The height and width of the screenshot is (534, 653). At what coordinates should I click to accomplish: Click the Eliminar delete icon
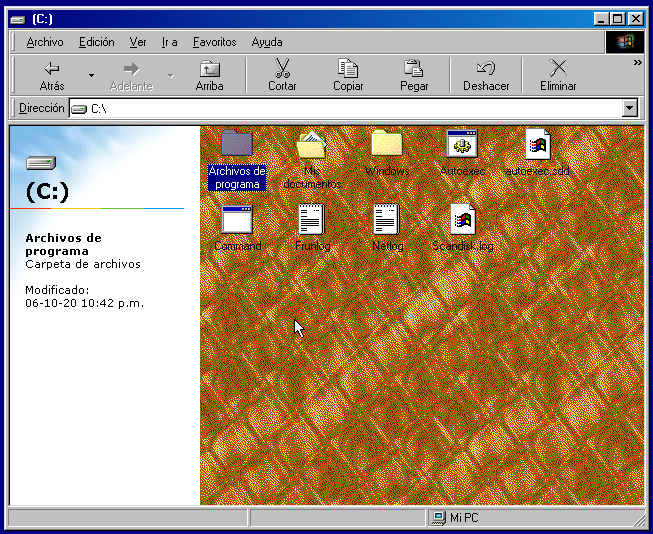(x=558, y=68)
